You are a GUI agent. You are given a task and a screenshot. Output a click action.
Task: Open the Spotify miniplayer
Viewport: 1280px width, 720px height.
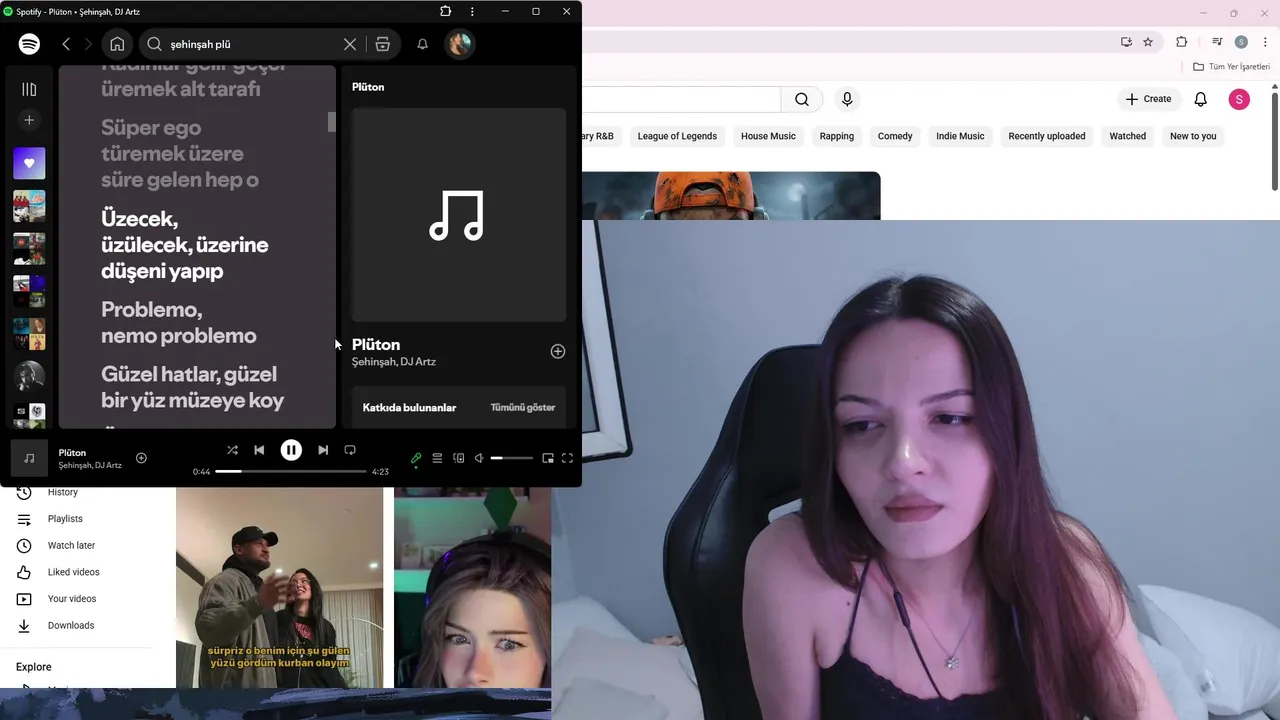point(548,458)
